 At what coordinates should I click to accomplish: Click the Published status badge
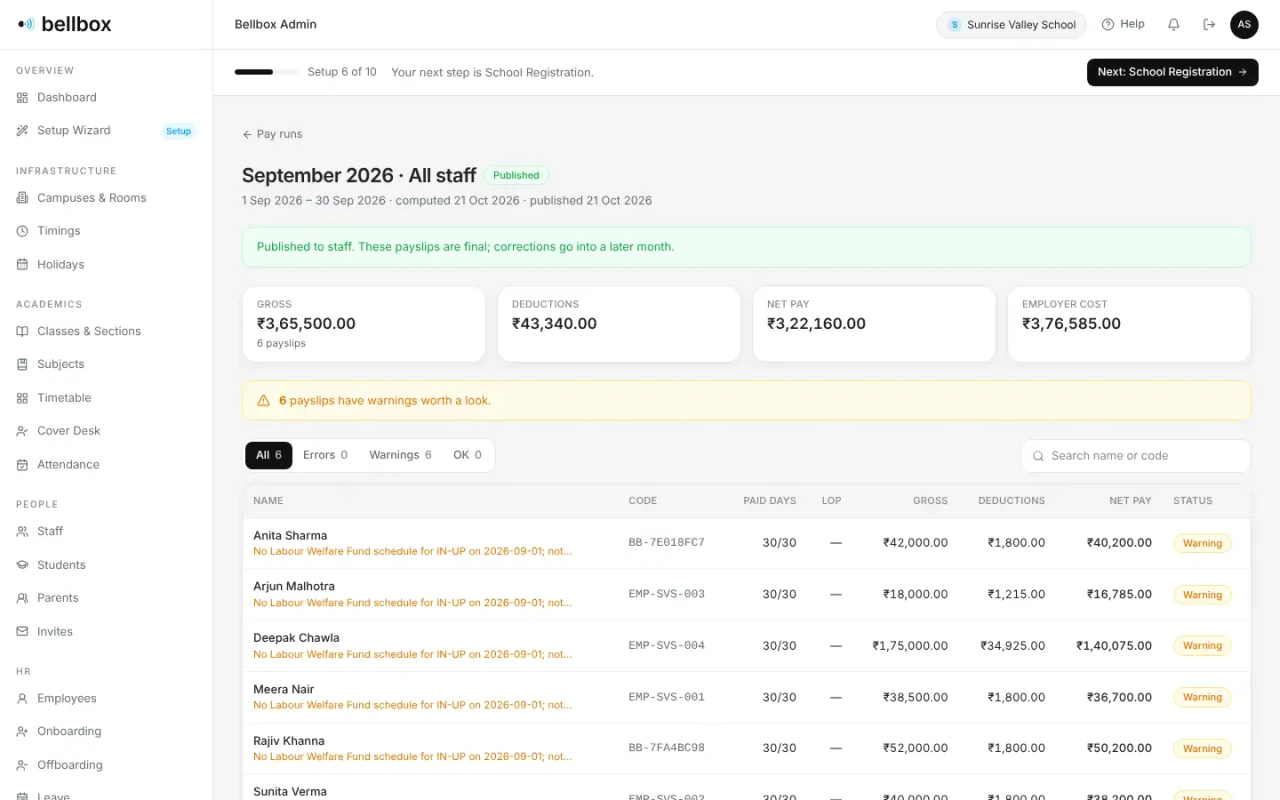516,175
